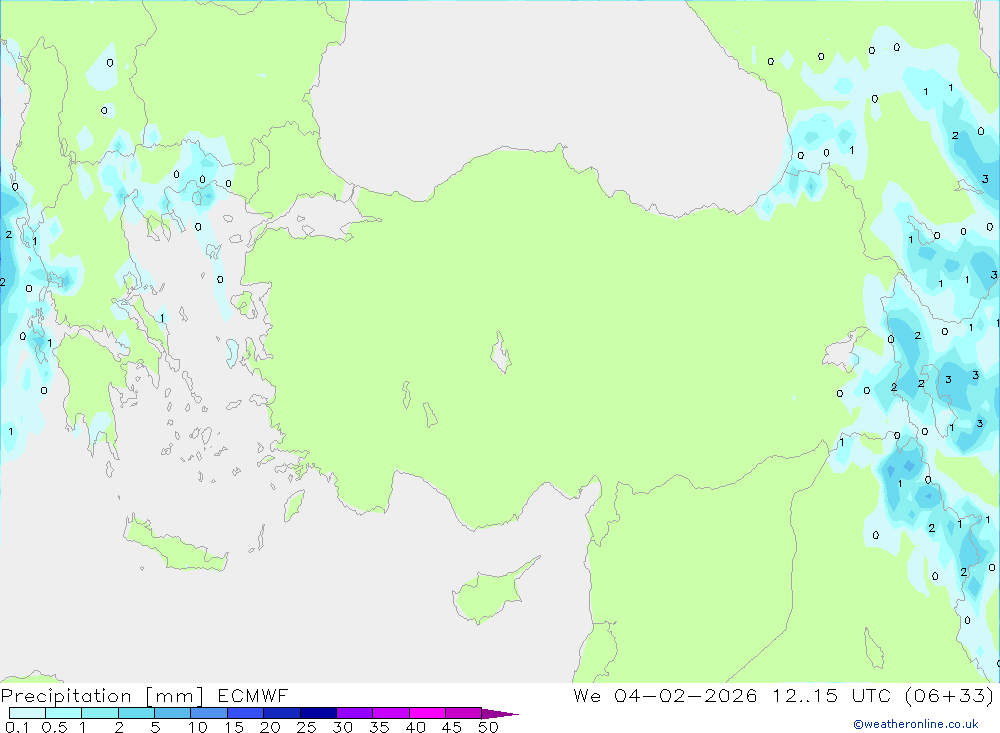Viewport: 1000px width, 733px height.
Task: Click the 1–2 mm legend color swatch
Action: click(100, 713)
